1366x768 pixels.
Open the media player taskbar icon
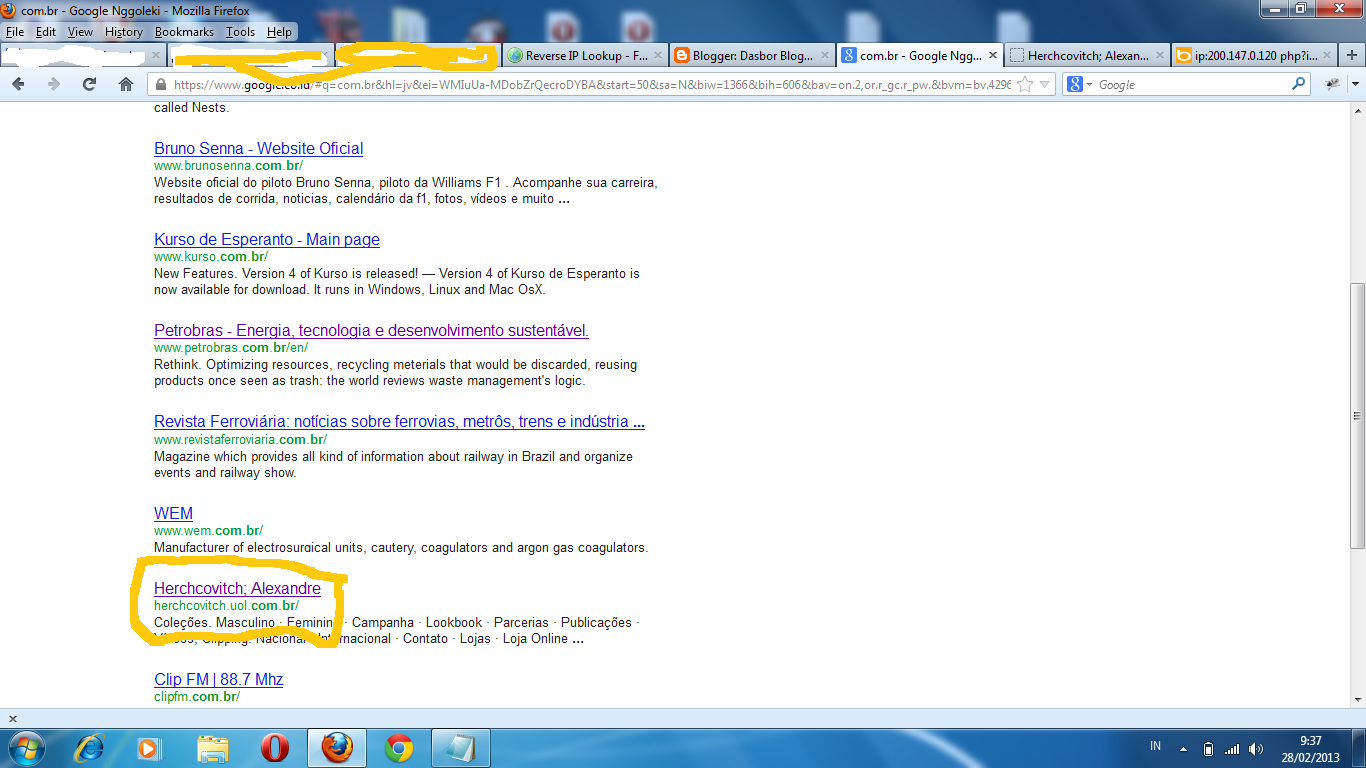149,748
